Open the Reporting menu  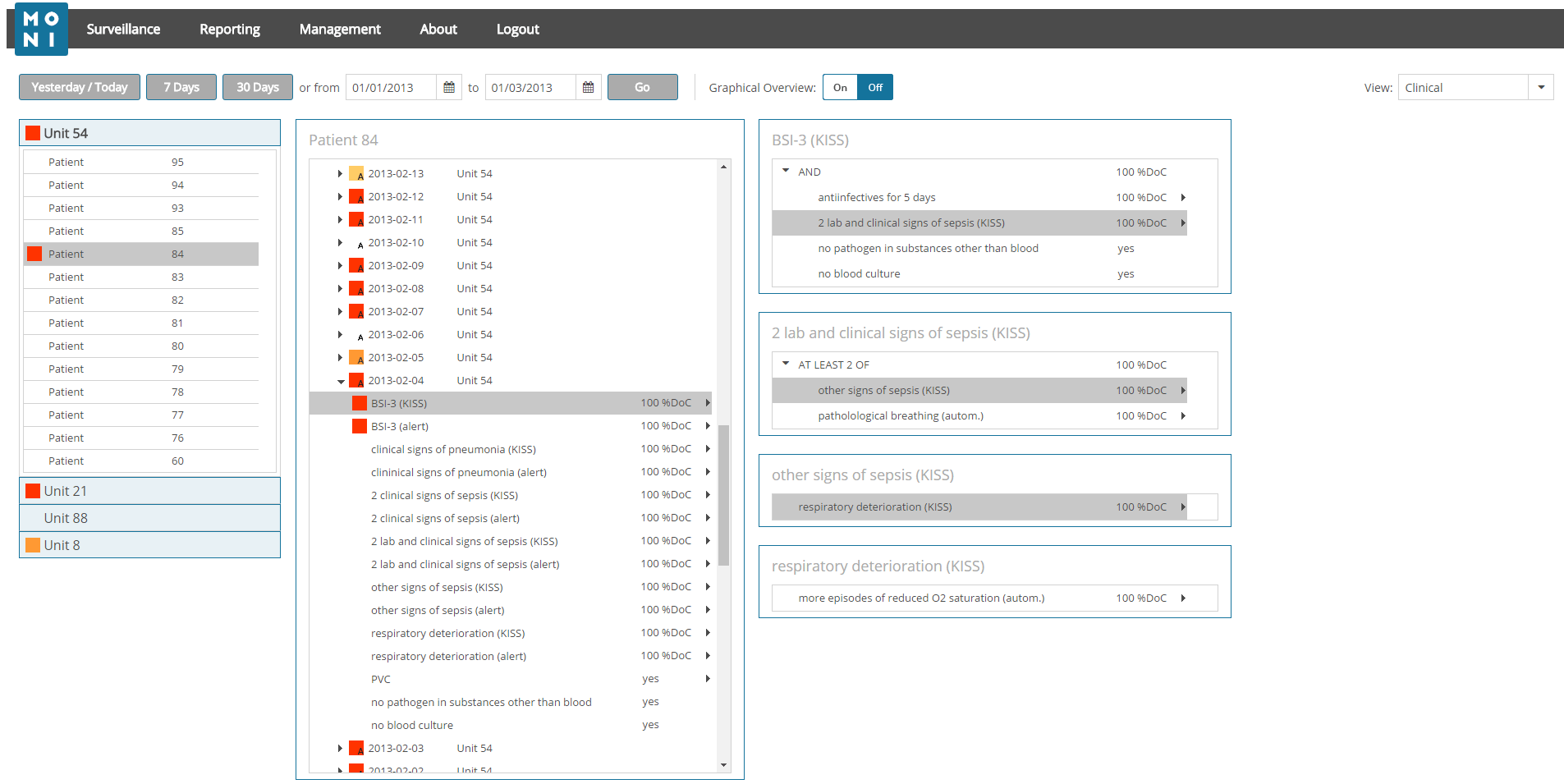coord(230,29)
